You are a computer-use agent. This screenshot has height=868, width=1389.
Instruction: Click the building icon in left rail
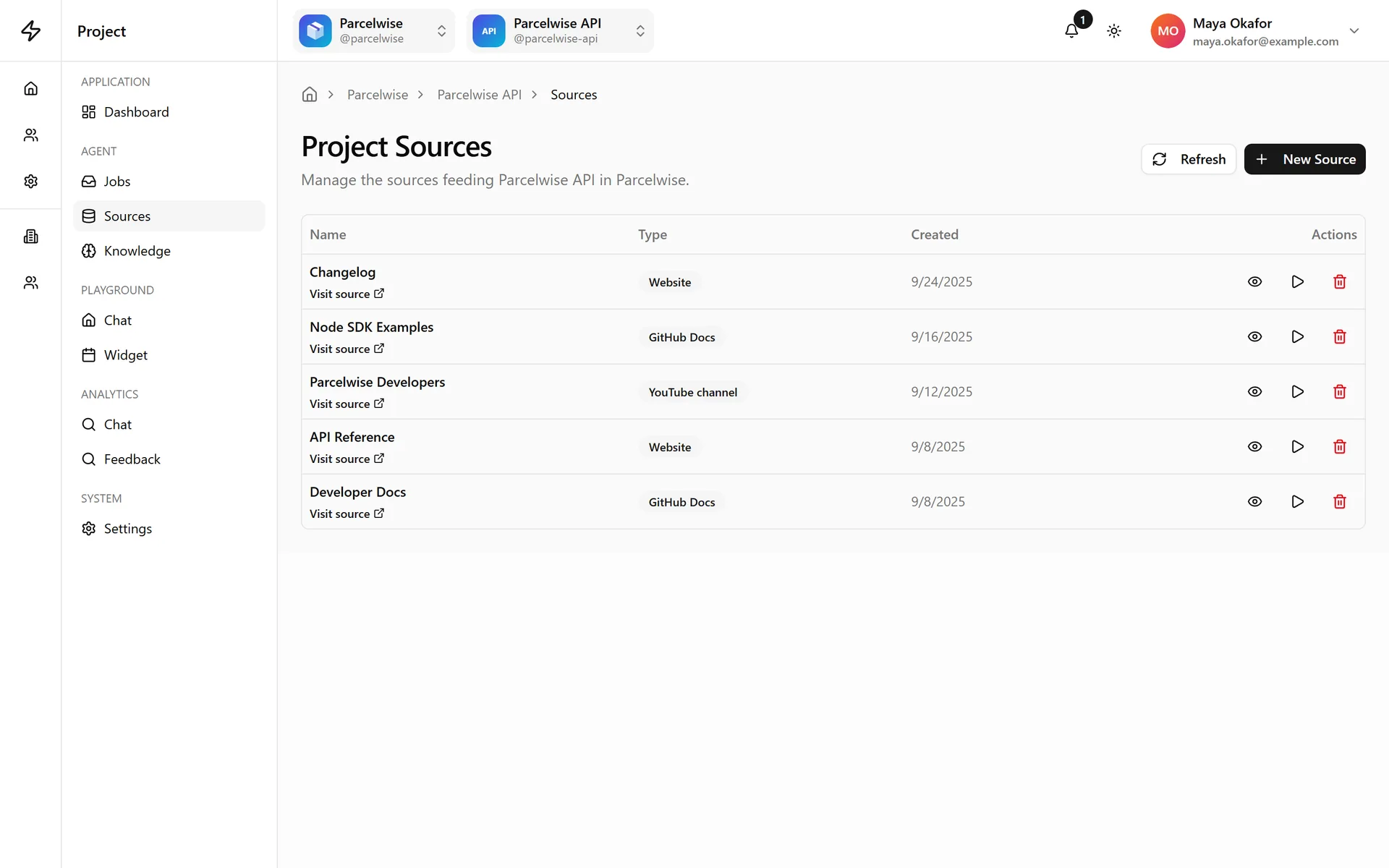[30, 237]
